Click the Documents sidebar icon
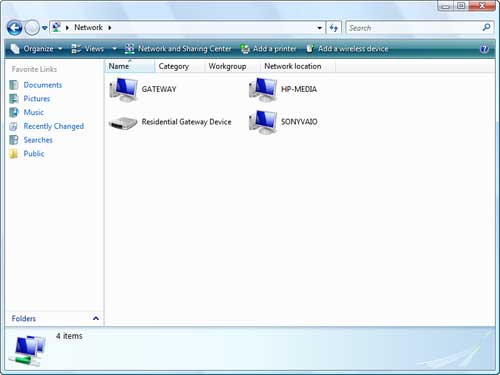500x375 pixels. click(14, 85)
